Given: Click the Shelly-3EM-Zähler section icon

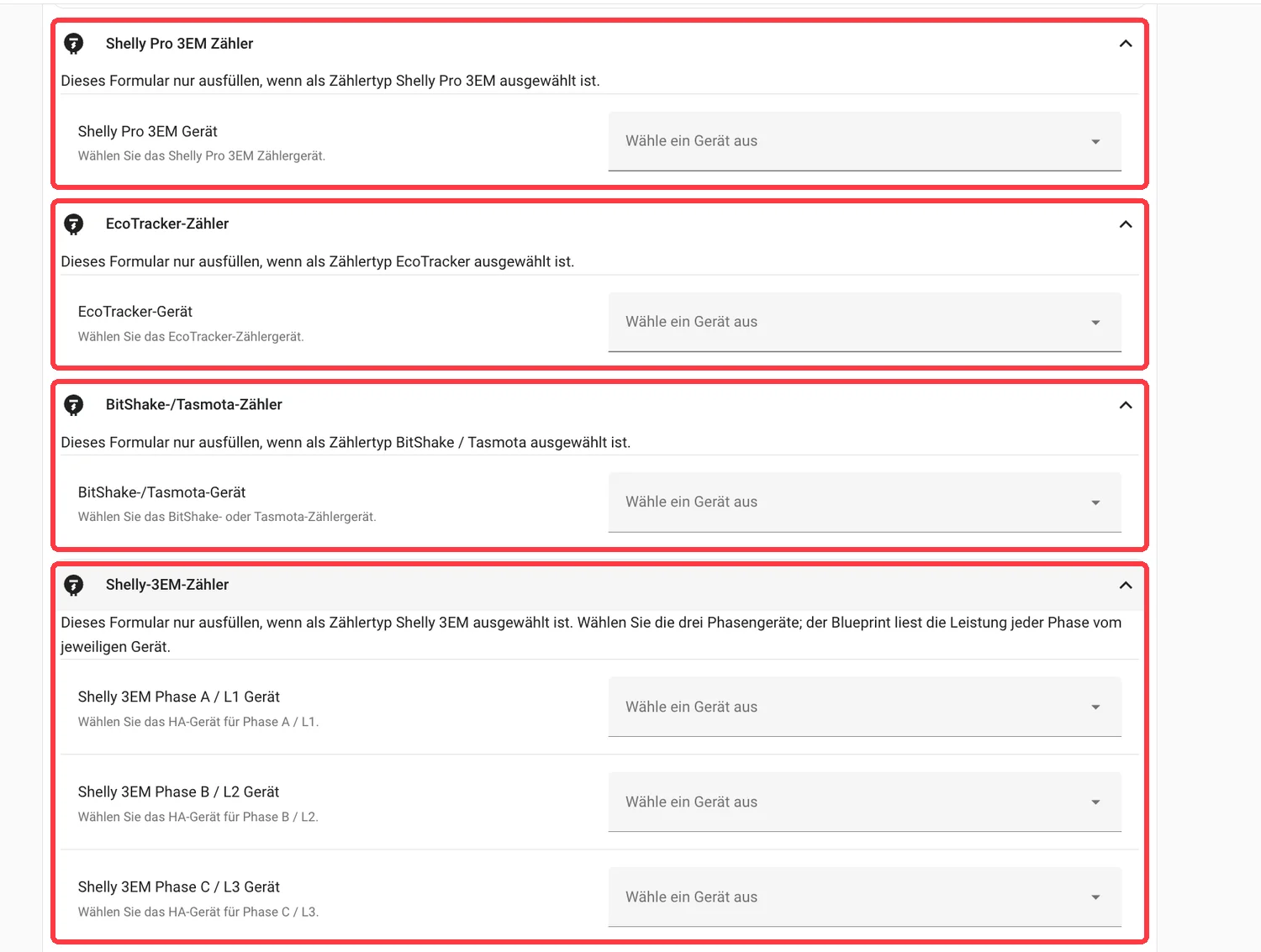Looking at the screenshot, I should 74,585.
